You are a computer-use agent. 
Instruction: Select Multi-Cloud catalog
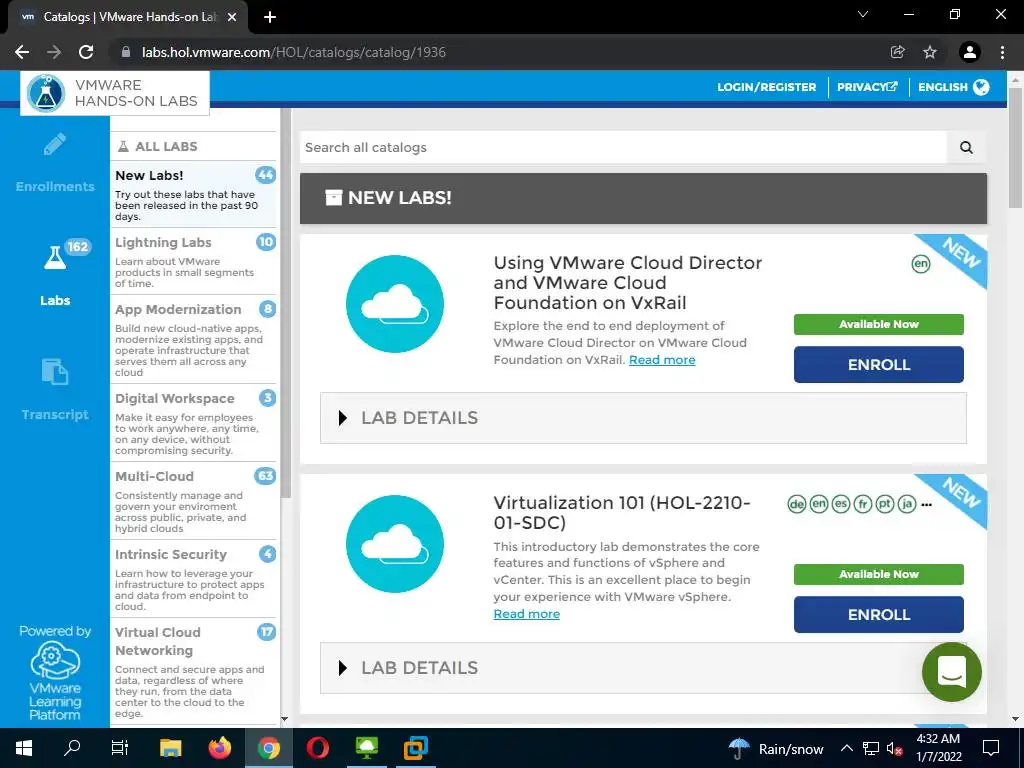click(x=195, y=501)
